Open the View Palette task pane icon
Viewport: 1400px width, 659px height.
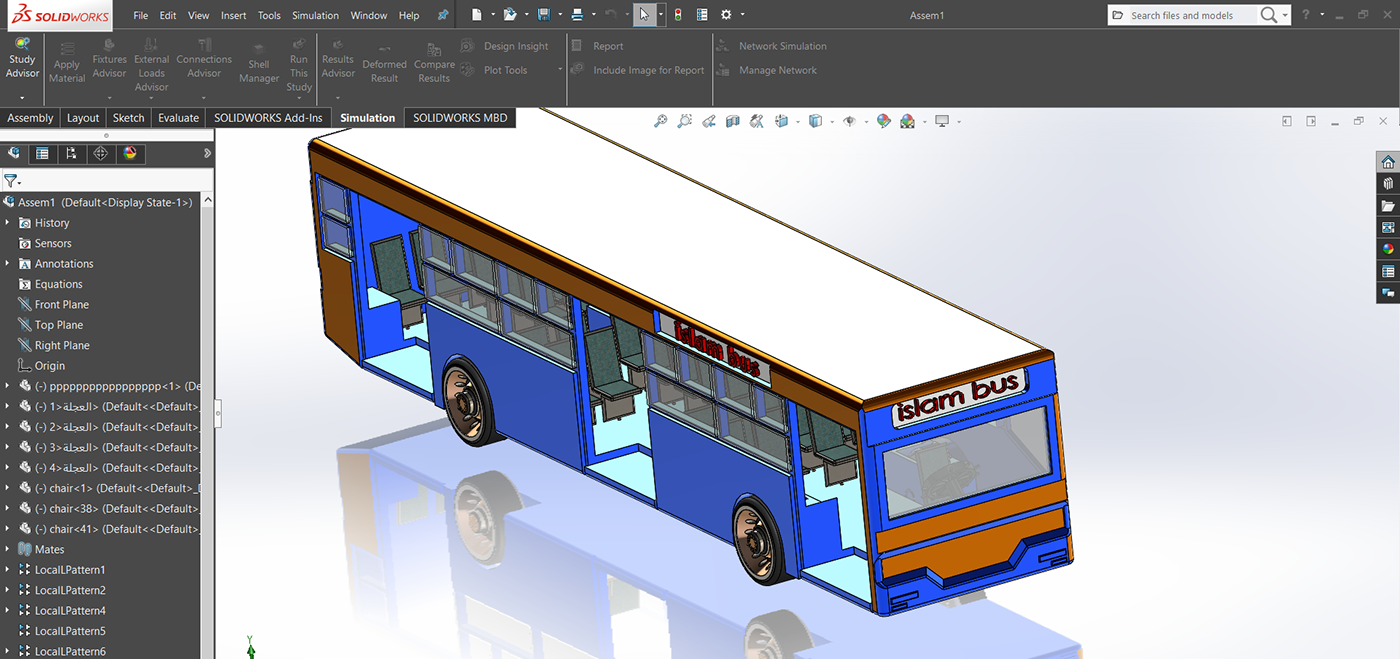pyautogui.click(x=1388, y=227)
